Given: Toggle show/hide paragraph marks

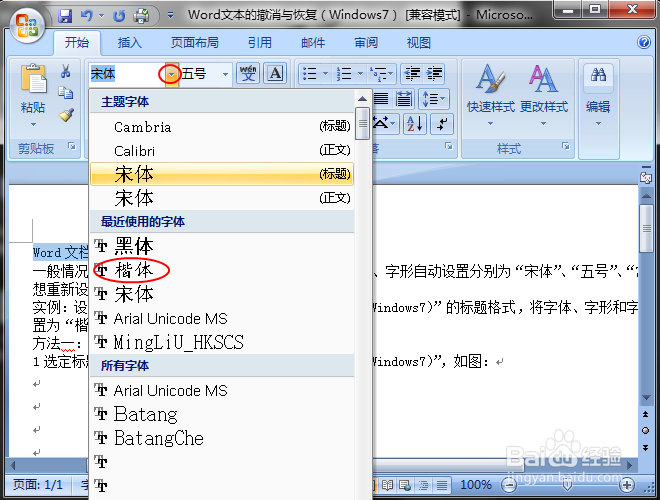Looking at the screenshot, I should coord(442,124).
